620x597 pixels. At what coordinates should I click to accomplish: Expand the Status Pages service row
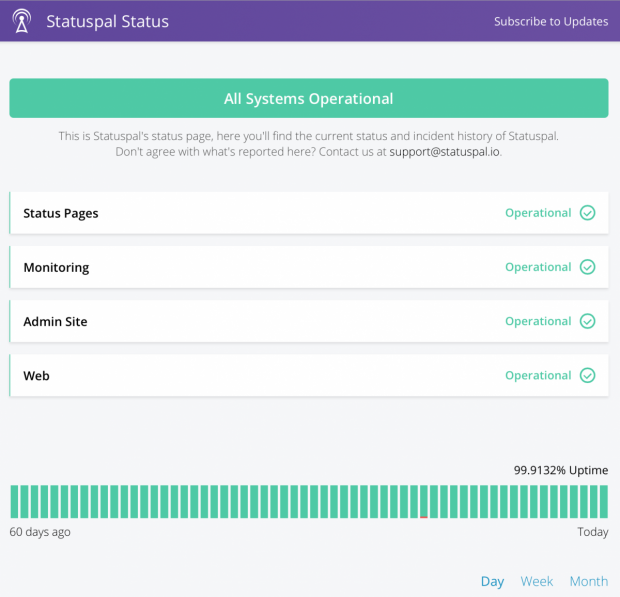61,213
